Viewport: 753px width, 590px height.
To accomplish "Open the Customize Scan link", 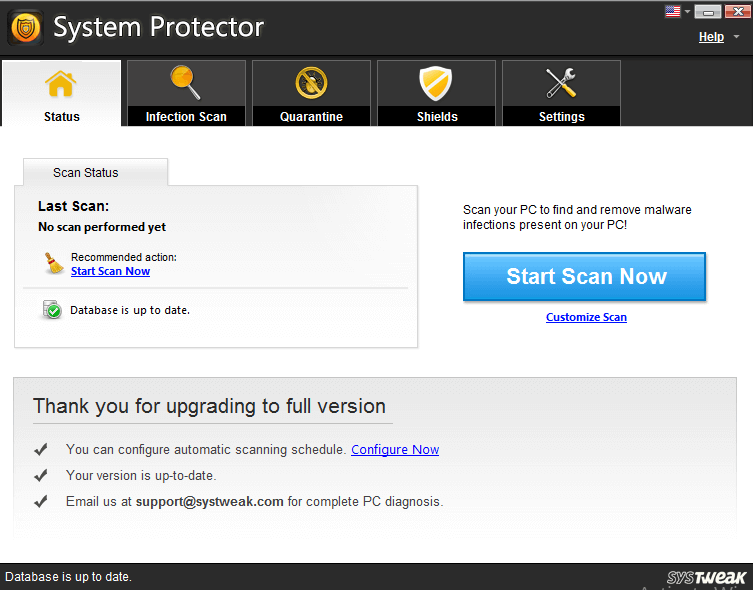I will [x=586, y=317].
